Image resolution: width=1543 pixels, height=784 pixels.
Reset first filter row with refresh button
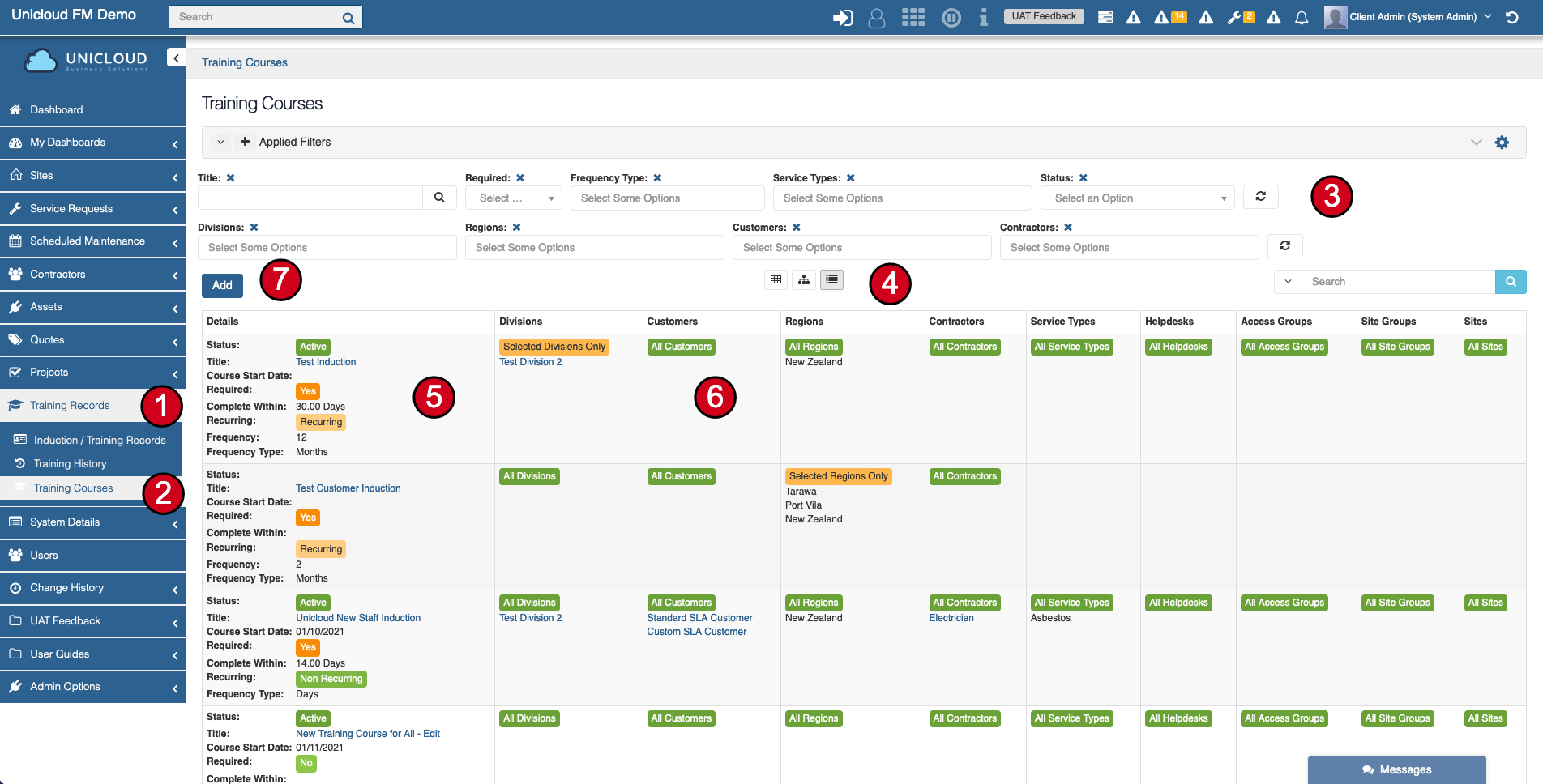tap(1261, 197)
